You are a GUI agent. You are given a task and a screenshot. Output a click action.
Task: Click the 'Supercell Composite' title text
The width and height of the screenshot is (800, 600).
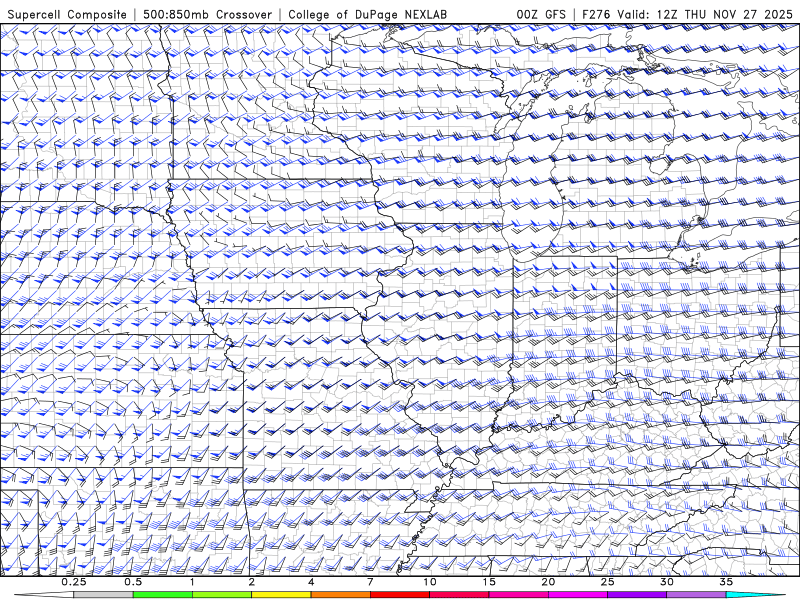coord(67,15)
